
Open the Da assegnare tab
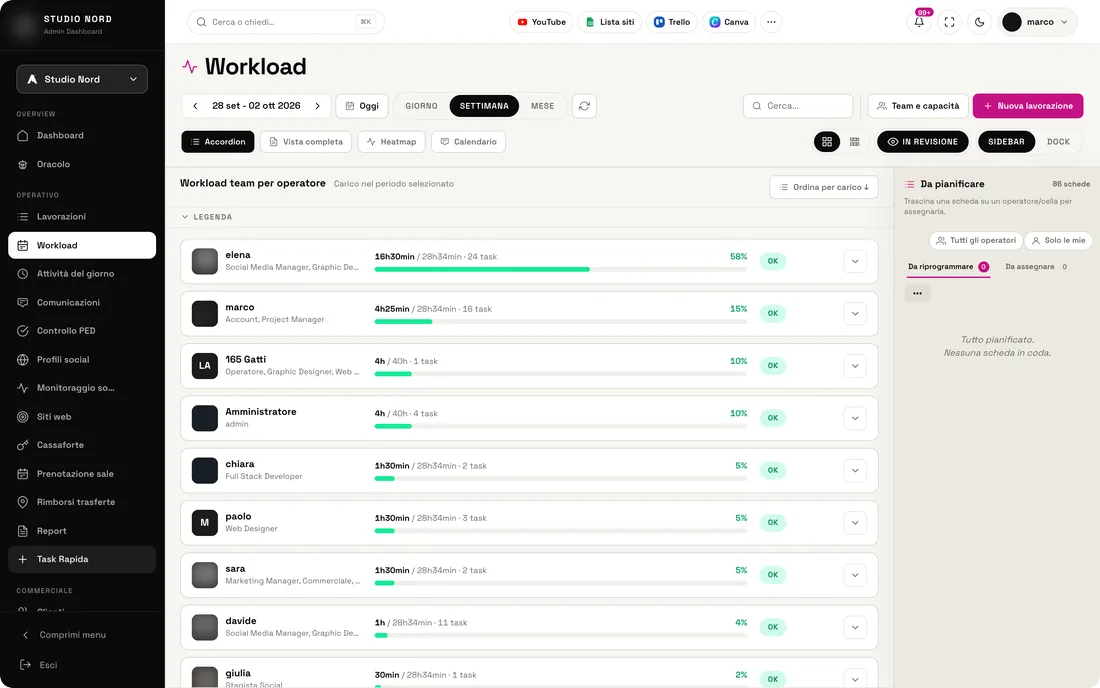[x=1035, y=267]
